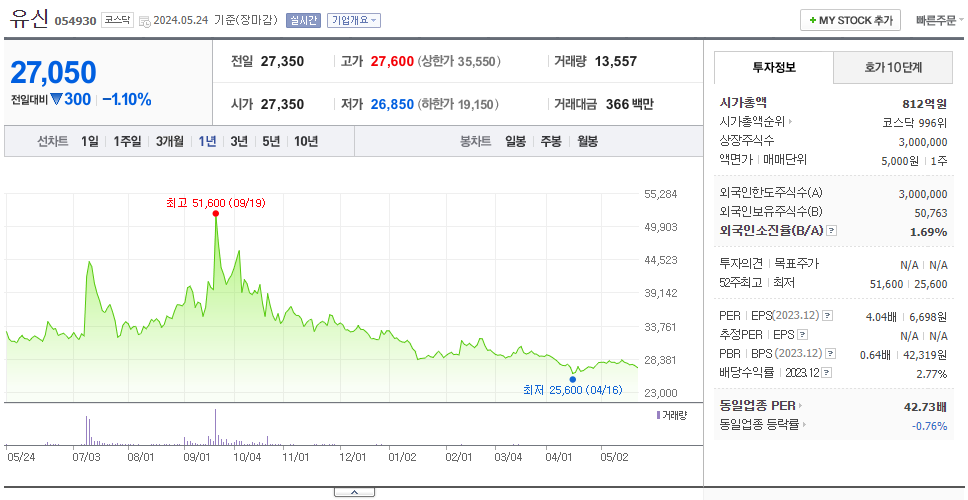This screenshot has width=968, height=500.
Task: Click the 52주최고 최저 values 51,600 25,600
Action: pyautogui.click(x=908, y=283)
